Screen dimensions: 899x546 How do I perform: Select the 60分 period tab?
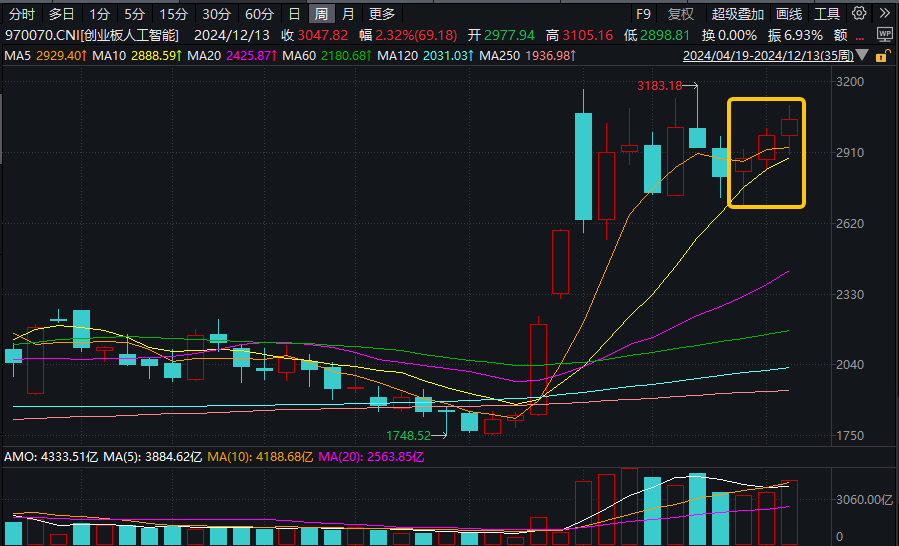coord(259,14)
